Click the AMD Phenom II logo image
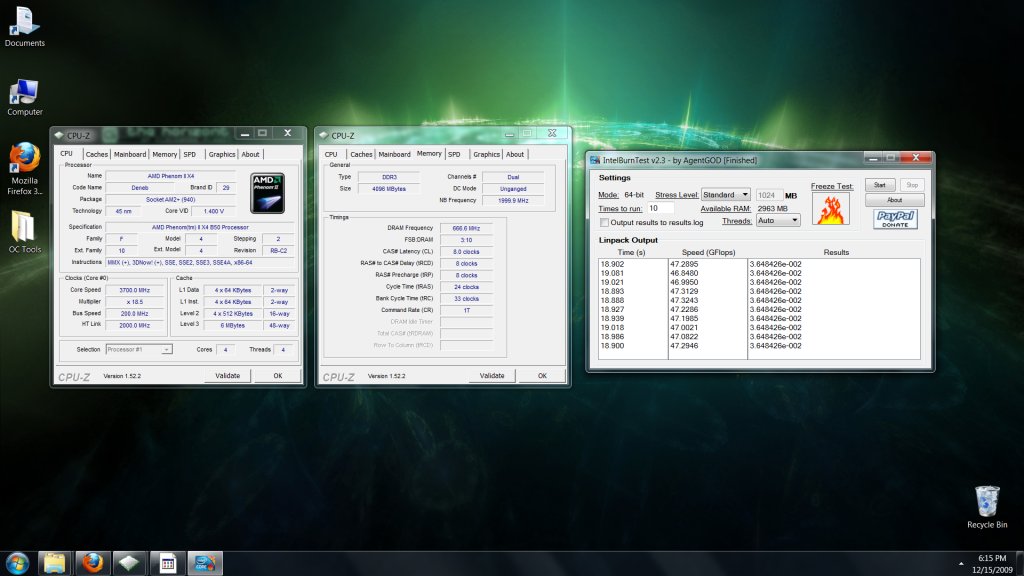 pos(267,193)
